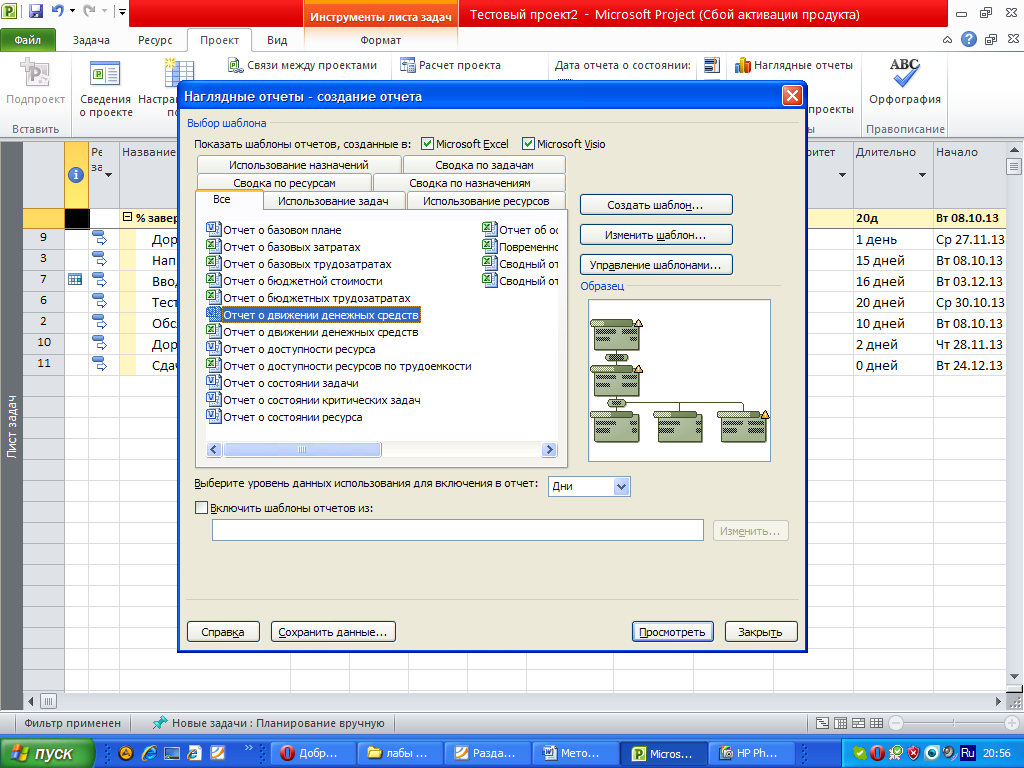Open the usage data level Дни dropdown
The image size is (1024, 768).
[622, 486]
